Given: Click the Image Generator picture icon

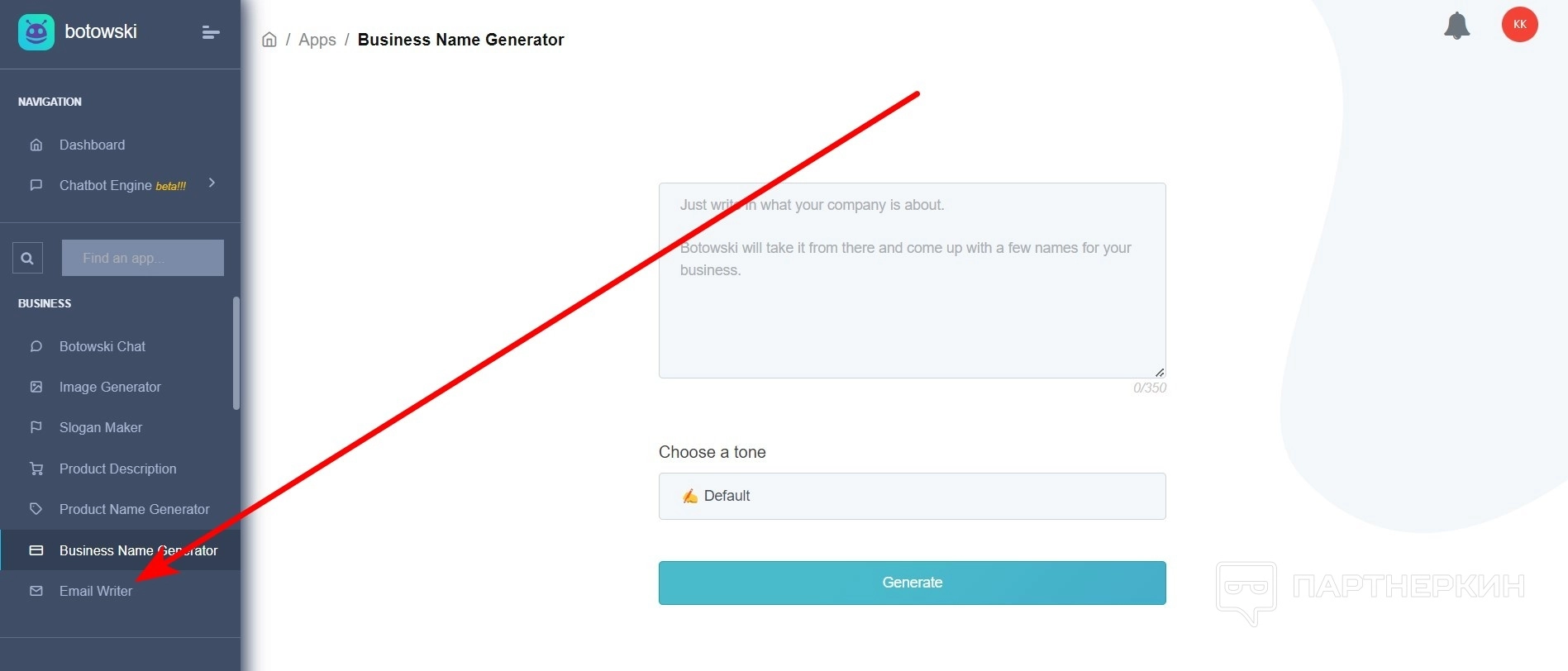Looking at the screenshot, I should coord(36,387).
